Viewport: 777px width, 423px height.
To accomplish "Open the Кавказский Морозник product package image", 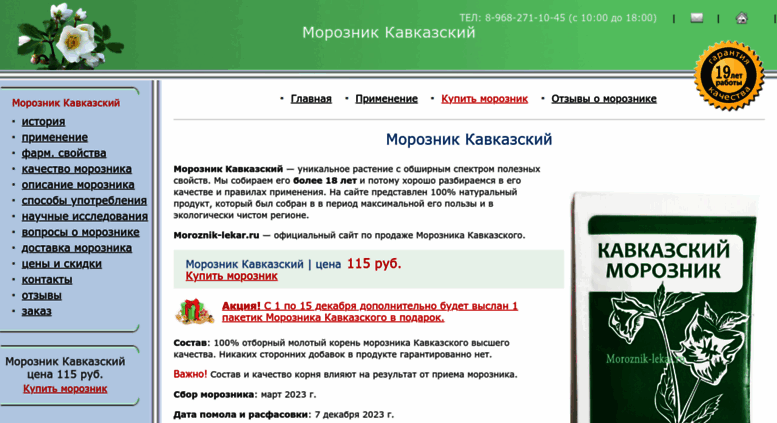I will click(665, 307).
